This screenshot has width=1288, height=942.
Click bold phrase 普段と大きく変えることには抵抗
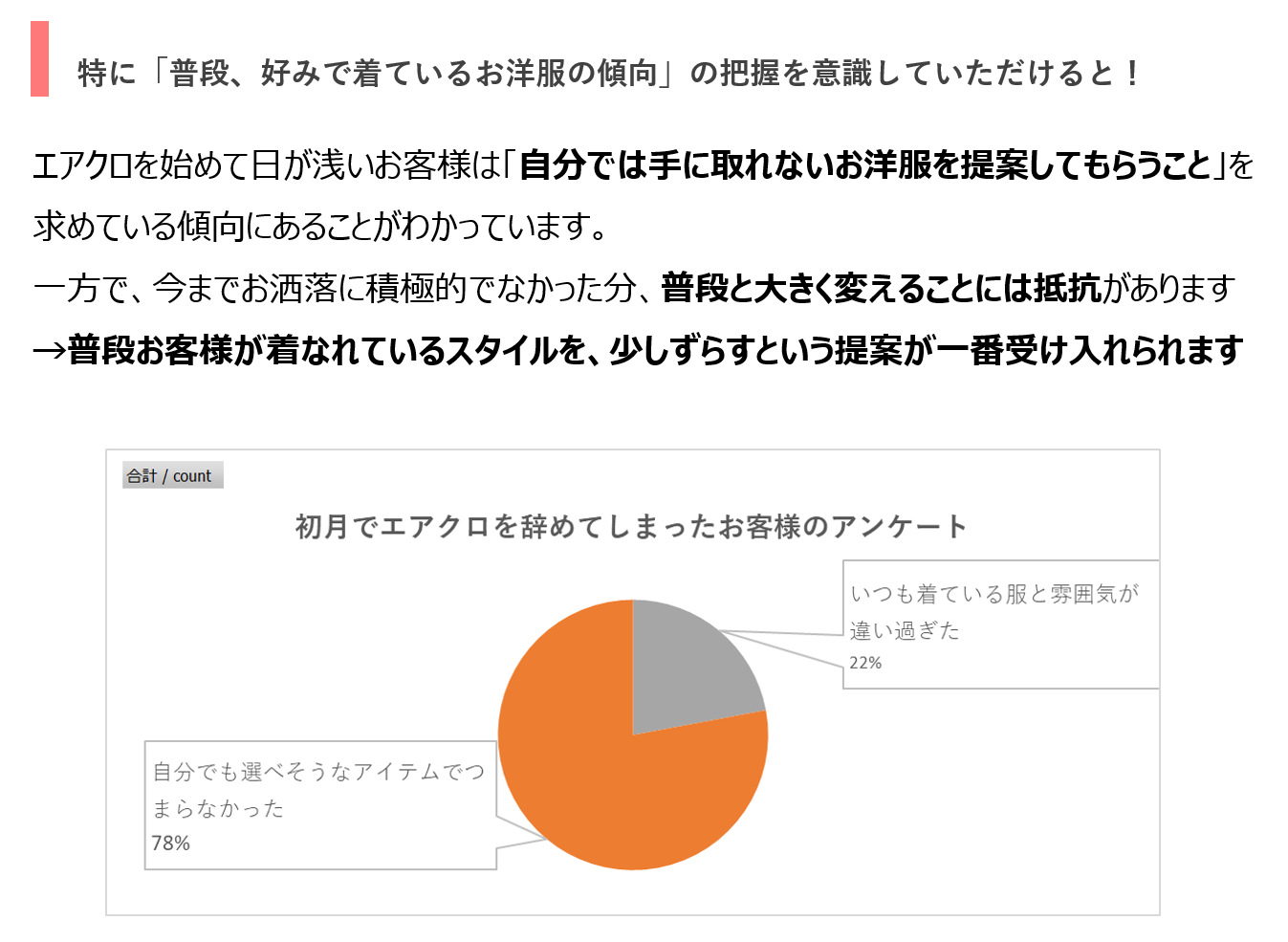[881, 288]
